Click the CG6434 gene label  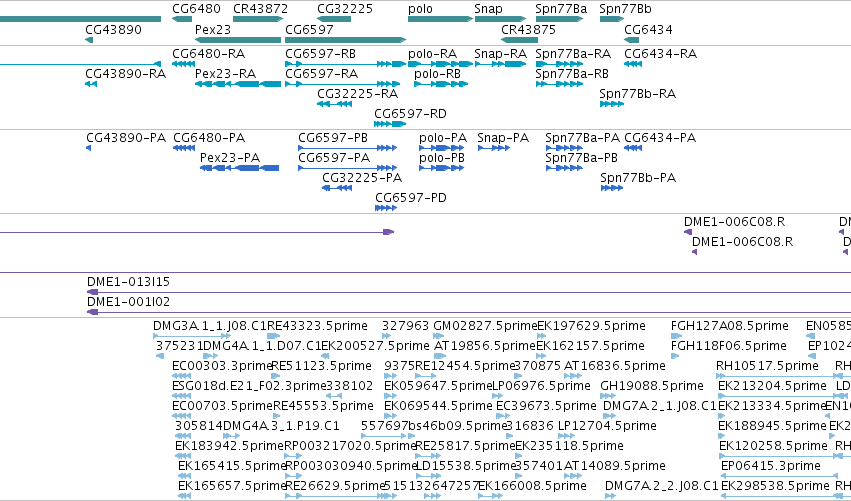point(648,29)
